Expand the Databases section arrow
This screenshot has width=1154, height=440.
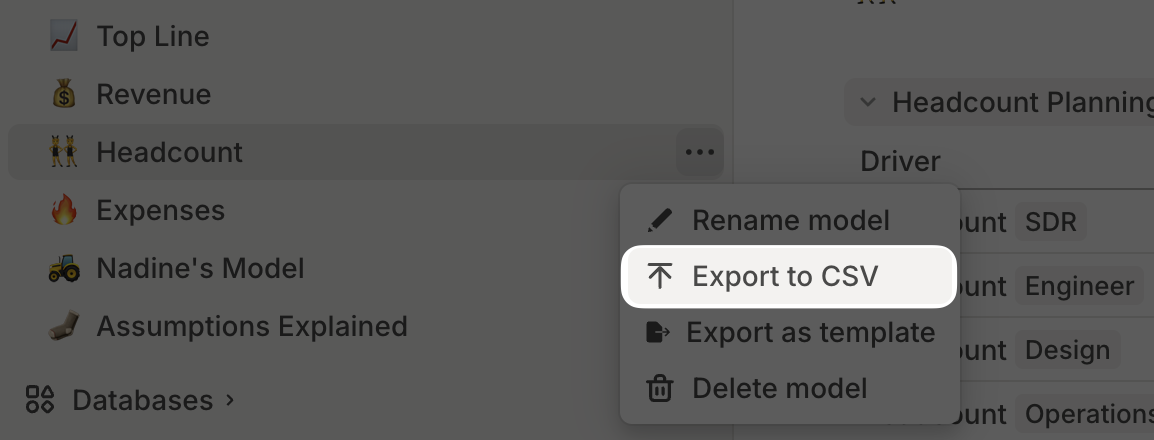click(230, 400)
